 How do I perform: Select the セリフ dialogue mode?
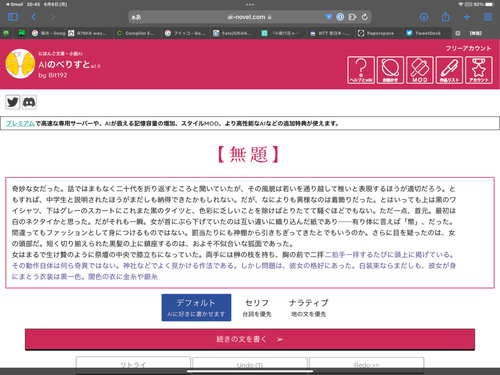click(x=257, y=307)
